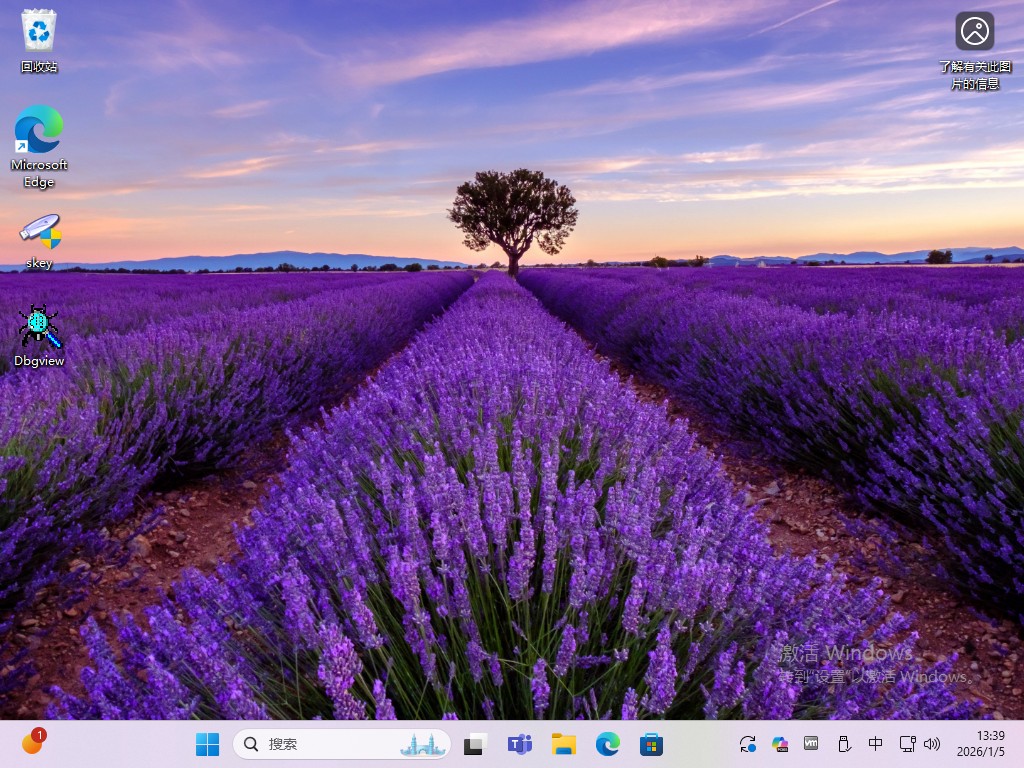
Task: Toggle the Chinese input method indicator
Action: tap(875, 744)
